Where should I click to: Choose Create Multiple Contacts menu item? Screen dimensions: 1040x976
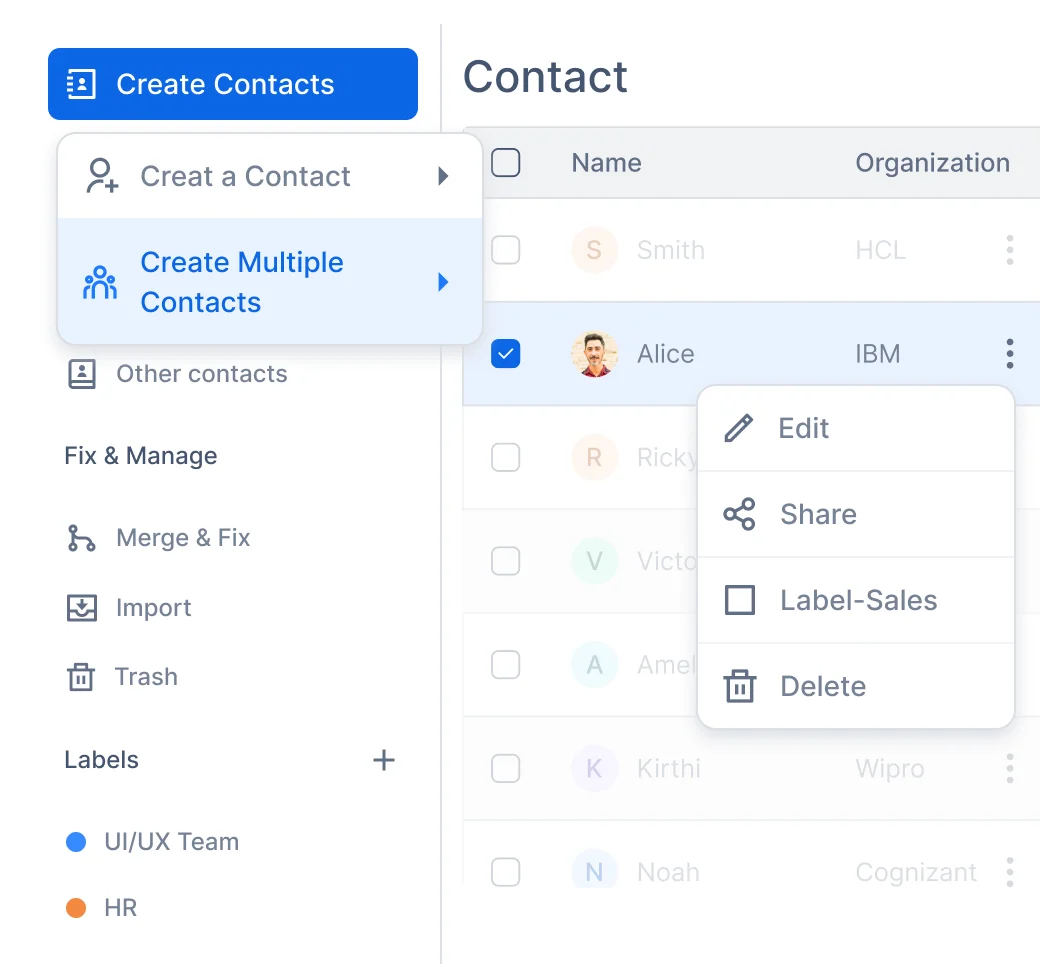pyautogui.click(x=242, y=282)
